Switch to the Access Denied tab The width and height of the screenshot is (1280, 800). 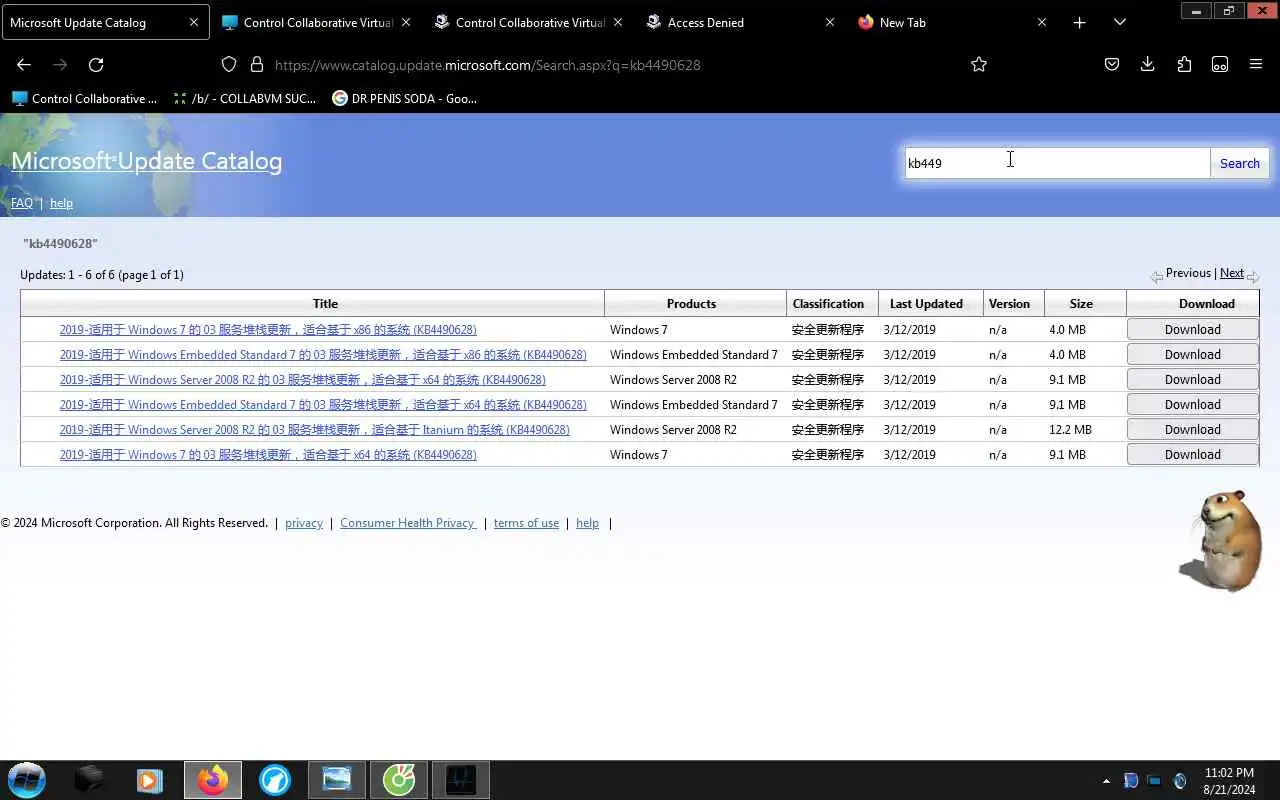coord(740,22)
